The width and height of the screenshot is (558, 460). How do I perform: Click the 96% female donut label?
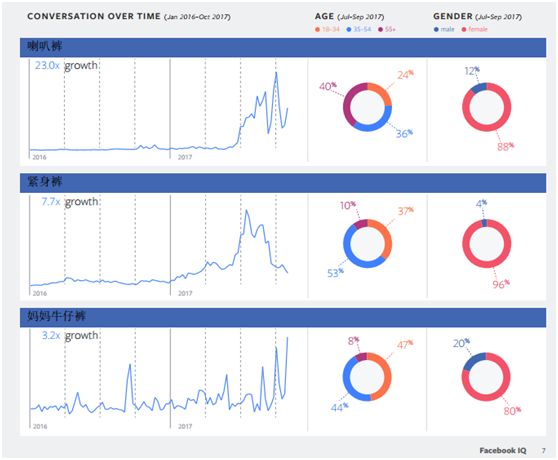coord(501,284)
